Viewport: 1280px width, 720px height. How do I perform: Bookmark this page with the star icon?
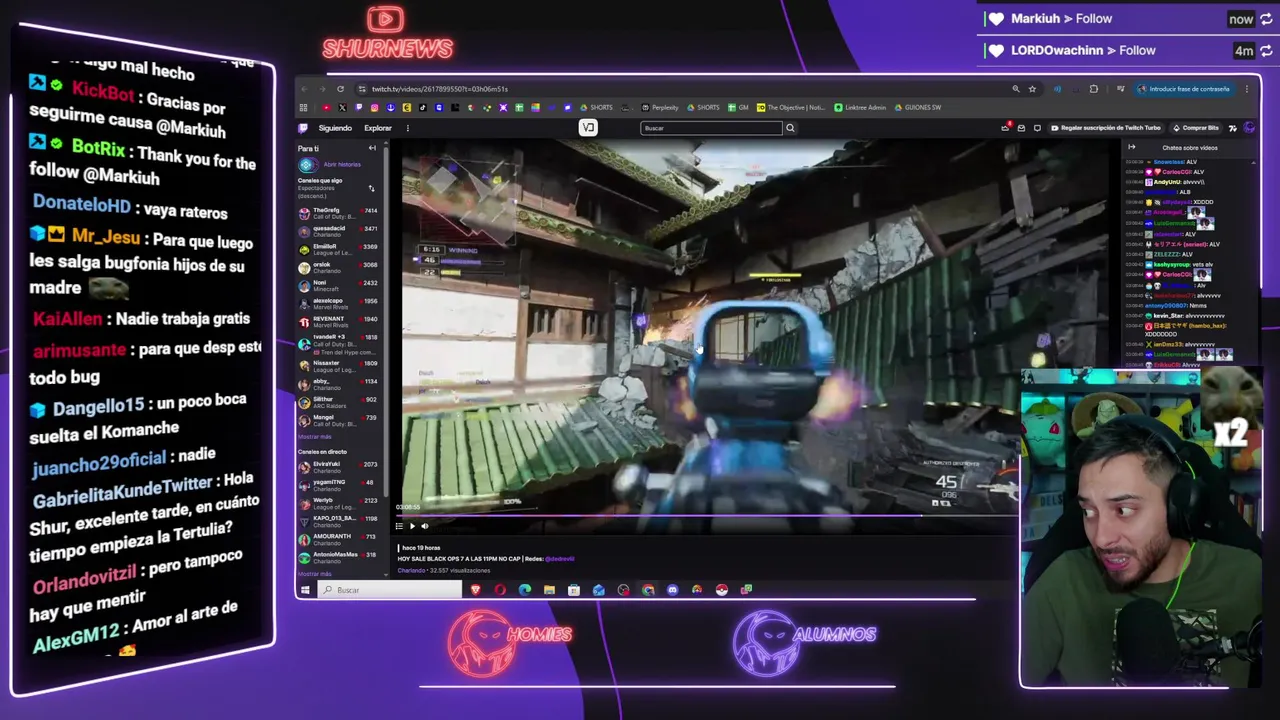(x=1032, y=89)
